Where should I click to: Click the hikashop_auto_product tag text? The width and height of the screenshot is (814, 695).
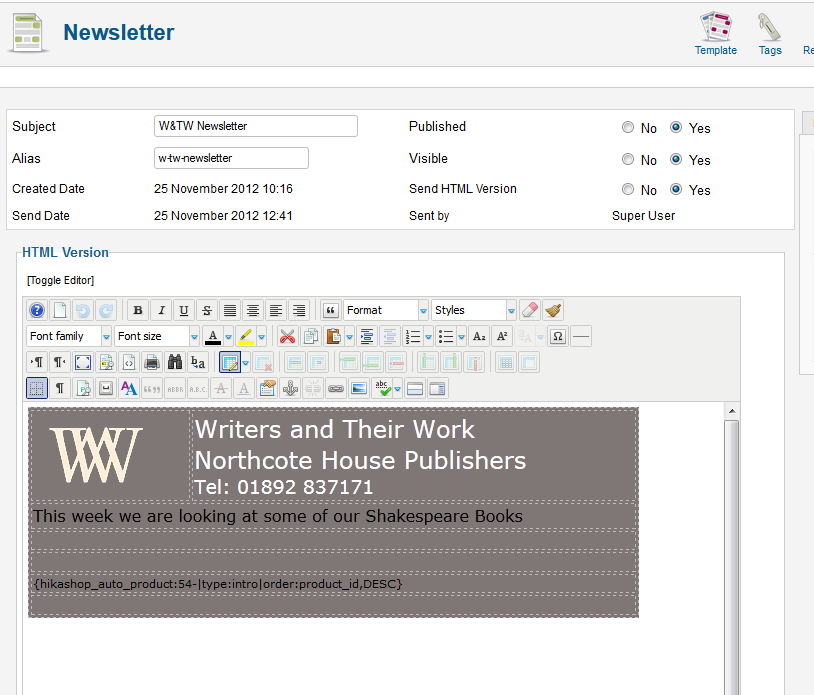click(218, 584)
